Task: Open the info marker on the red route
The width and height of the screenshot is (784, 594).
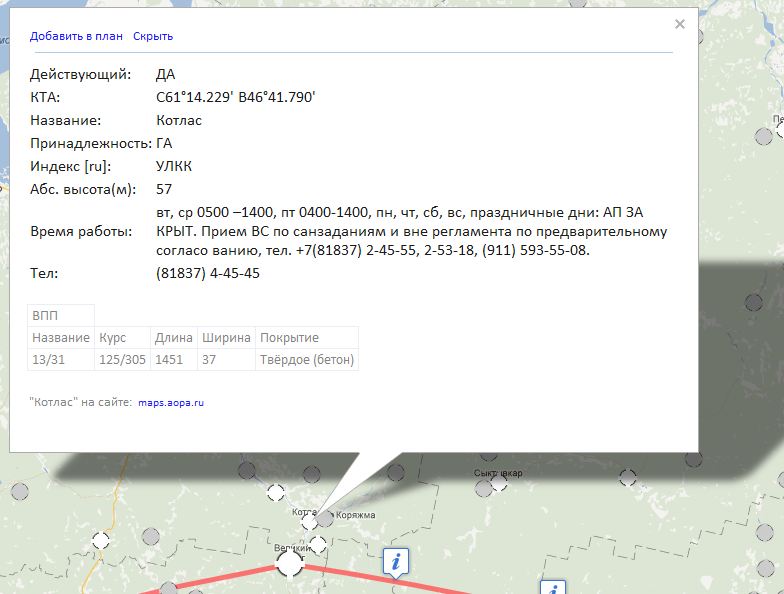Action: coord(396,562)
